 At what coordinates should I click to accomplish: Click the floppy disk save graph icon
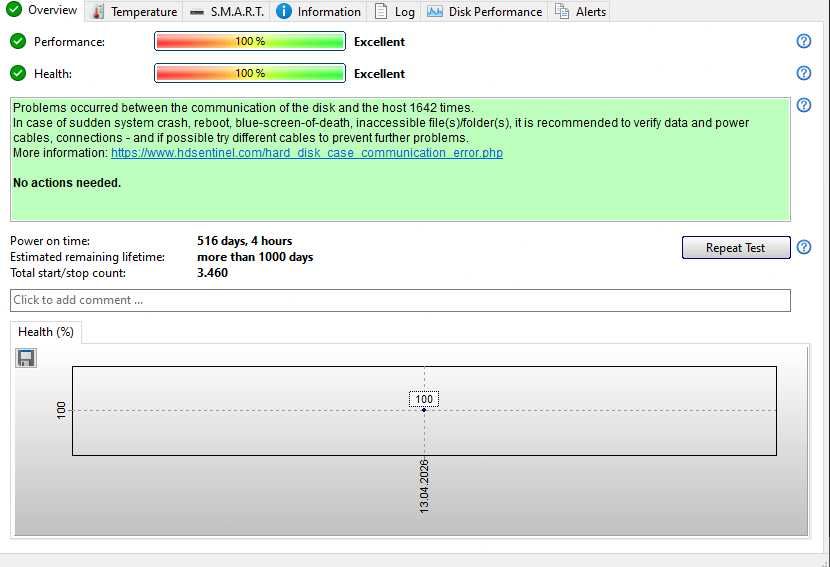click(x=26, y=358)
